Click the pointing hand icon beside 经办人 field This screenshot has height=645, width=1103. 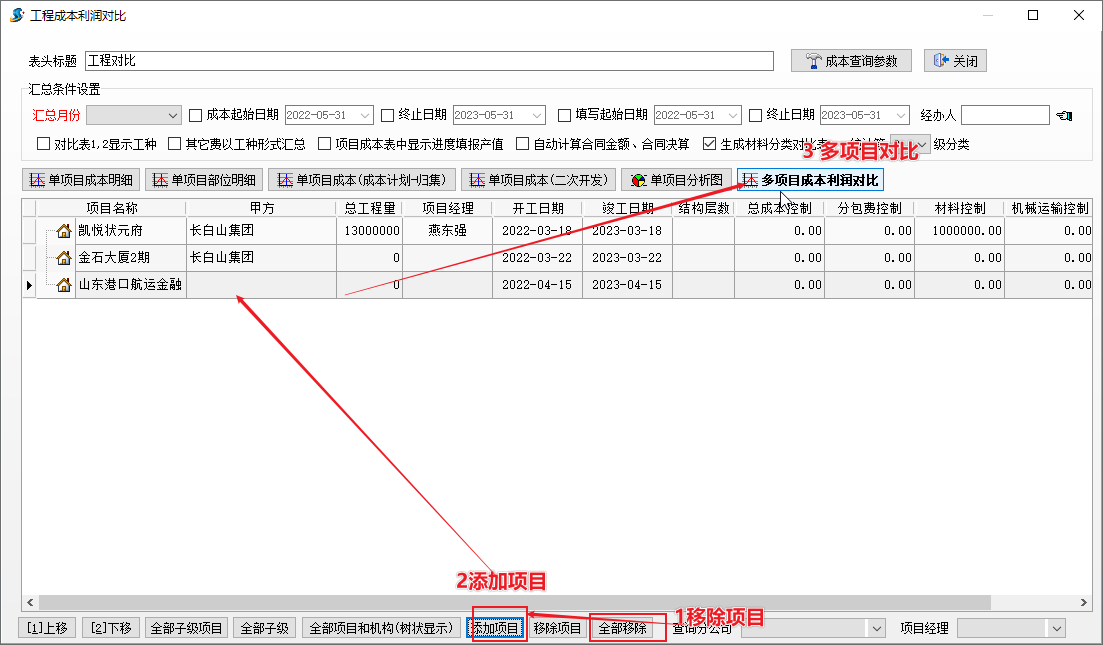(x=1062, y=116)
